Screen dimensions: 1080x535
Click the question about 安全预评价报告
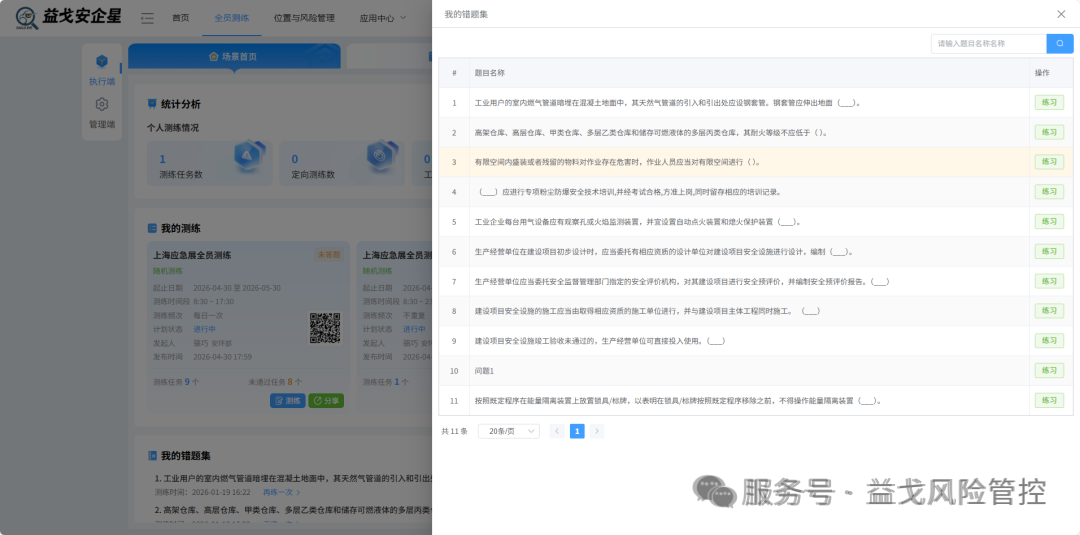682,281
